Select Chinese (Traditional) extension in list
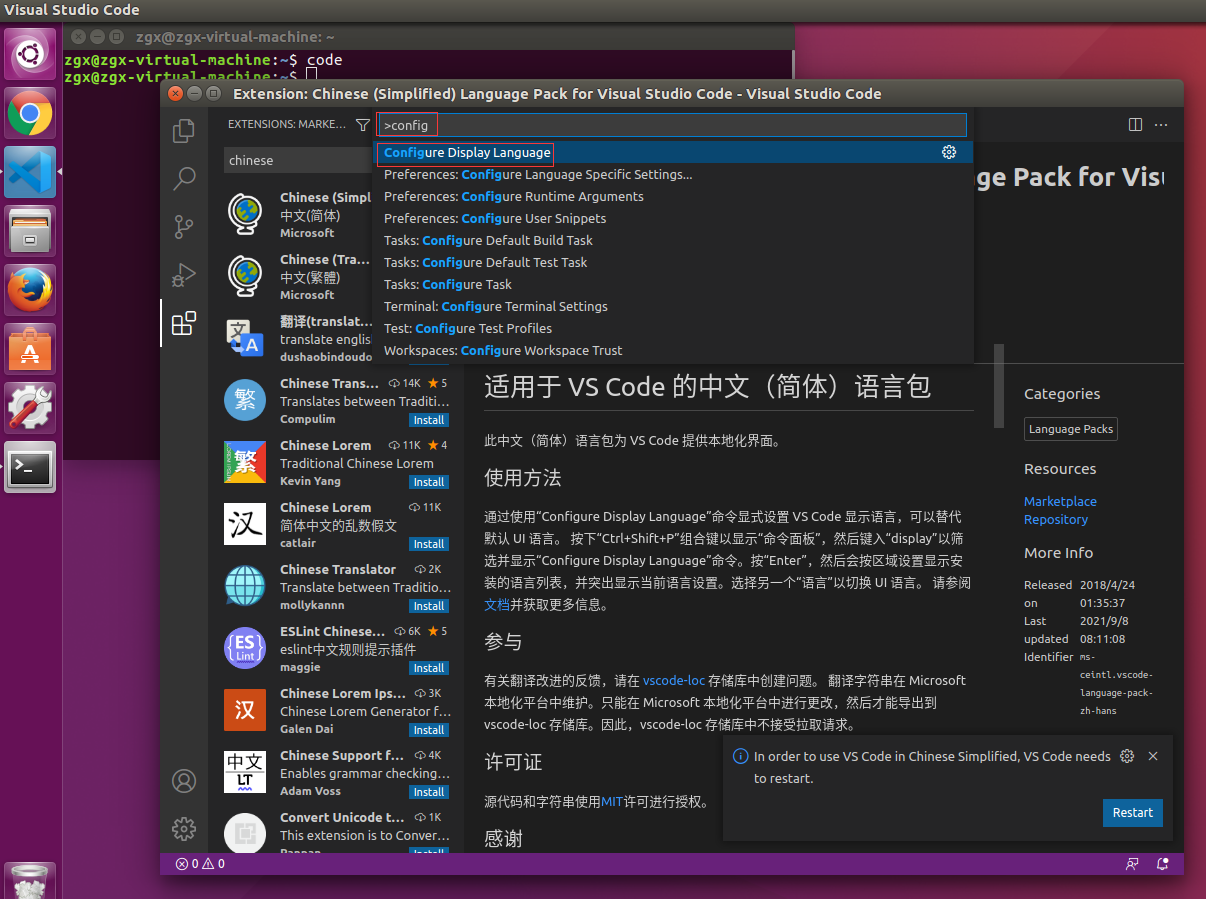The width and height of the screenshot is (1206, 899). tap(290, 277)
